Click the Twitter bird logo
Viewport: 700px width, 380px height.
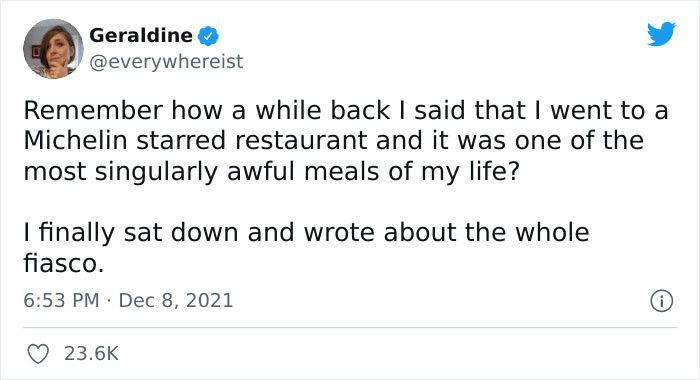click(661, 33)
